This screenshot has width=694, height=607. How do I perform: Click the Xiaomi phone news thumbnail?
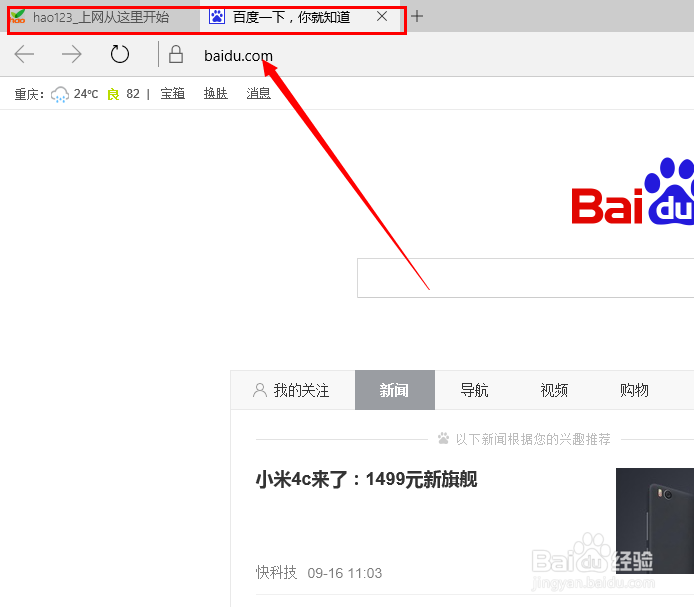[655, 521]
